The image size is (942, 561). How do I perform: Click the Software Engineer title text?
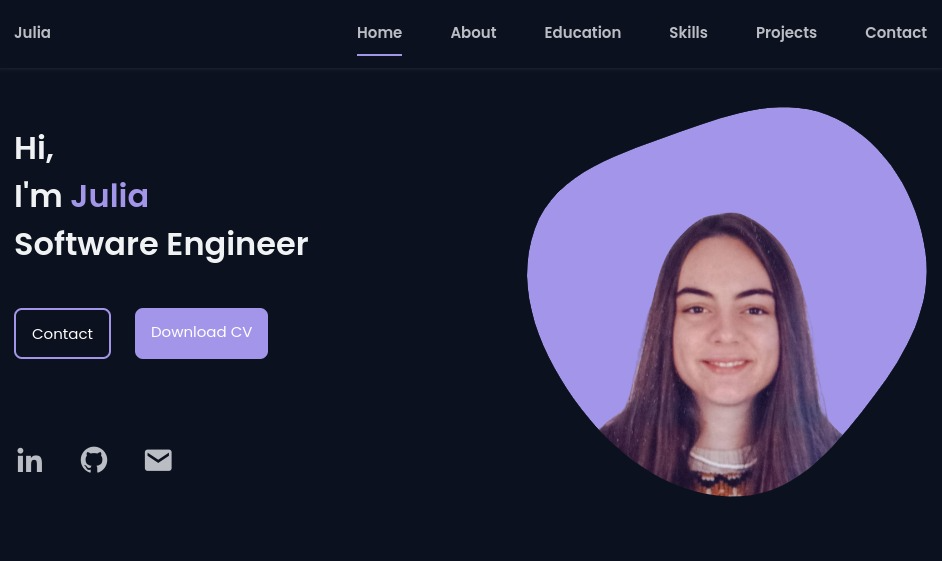click(x=161, y=244)
